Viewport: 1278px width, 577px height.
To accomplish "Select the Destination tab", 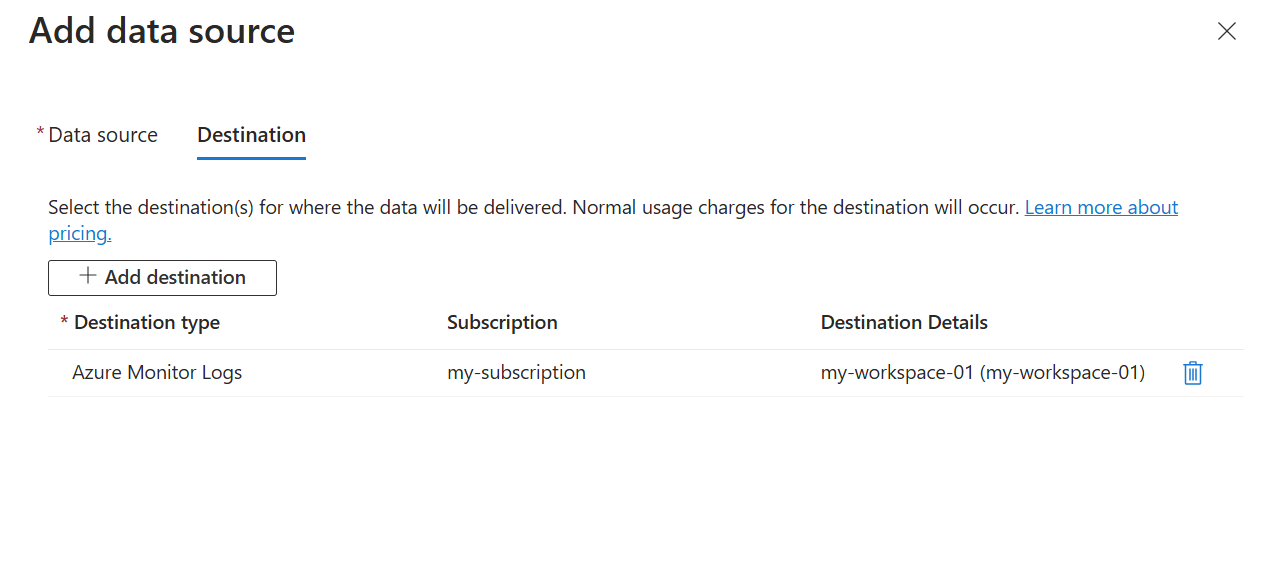I will 252,135.
